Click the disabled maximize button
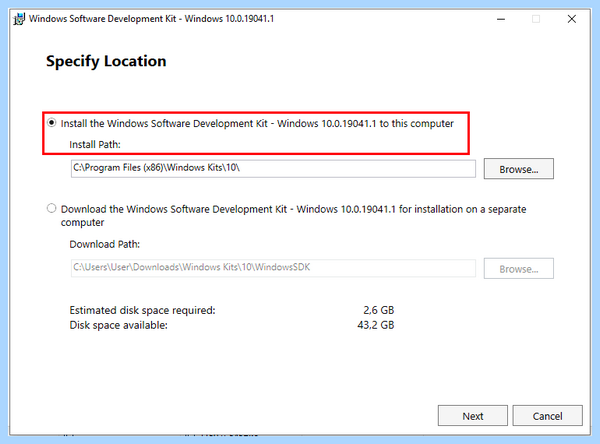Screen dimensions: 600x444 click(x=536, y=19)
